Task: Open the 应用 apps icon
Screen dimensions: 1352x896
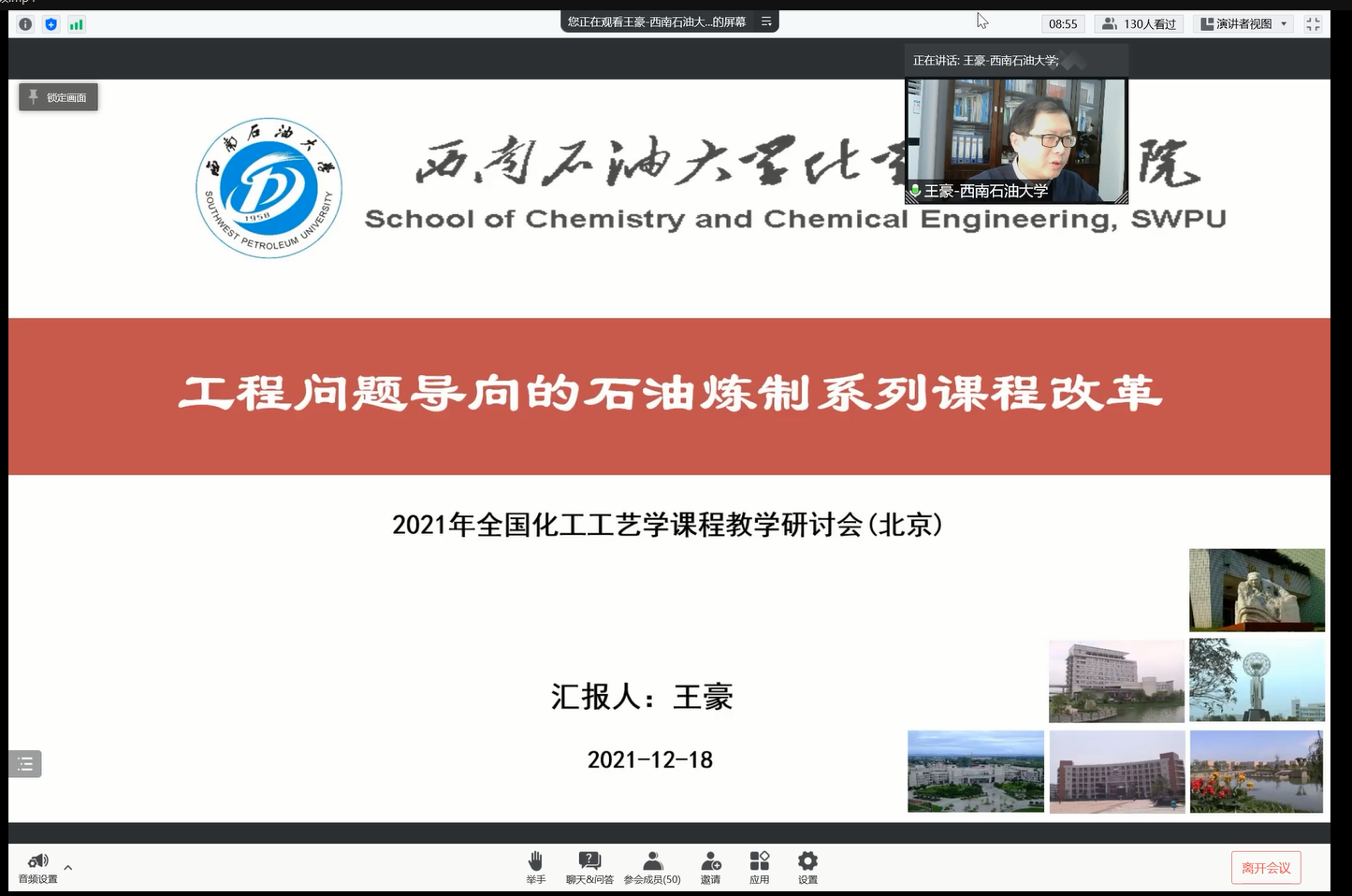Action: pos(759,868)
